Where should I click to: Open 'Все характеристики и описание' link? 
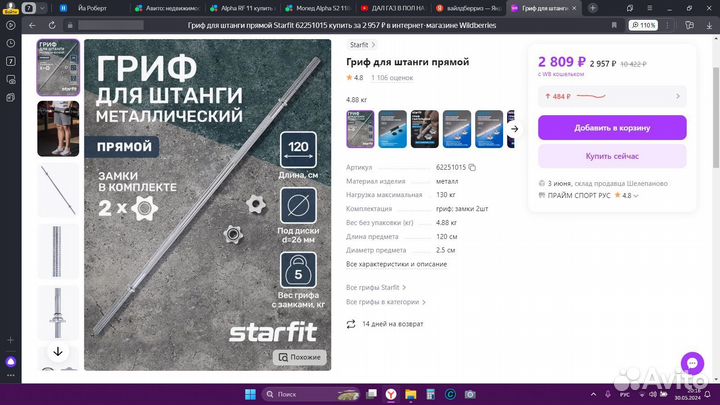pyautogui.click(x=396, y=264)
